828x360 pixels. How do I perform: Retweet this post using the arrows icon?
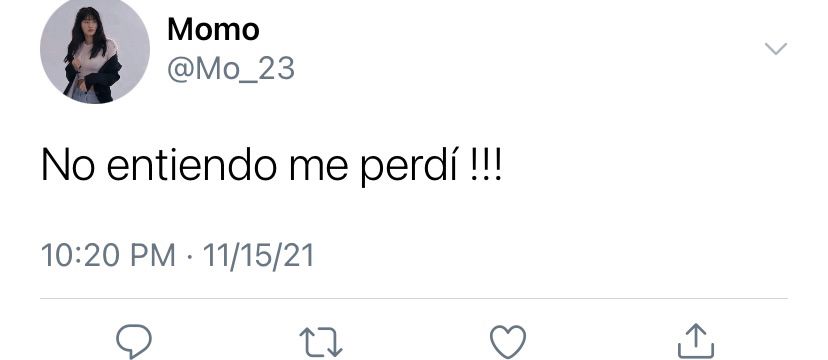pyautogui.click(x=321, y=342)
